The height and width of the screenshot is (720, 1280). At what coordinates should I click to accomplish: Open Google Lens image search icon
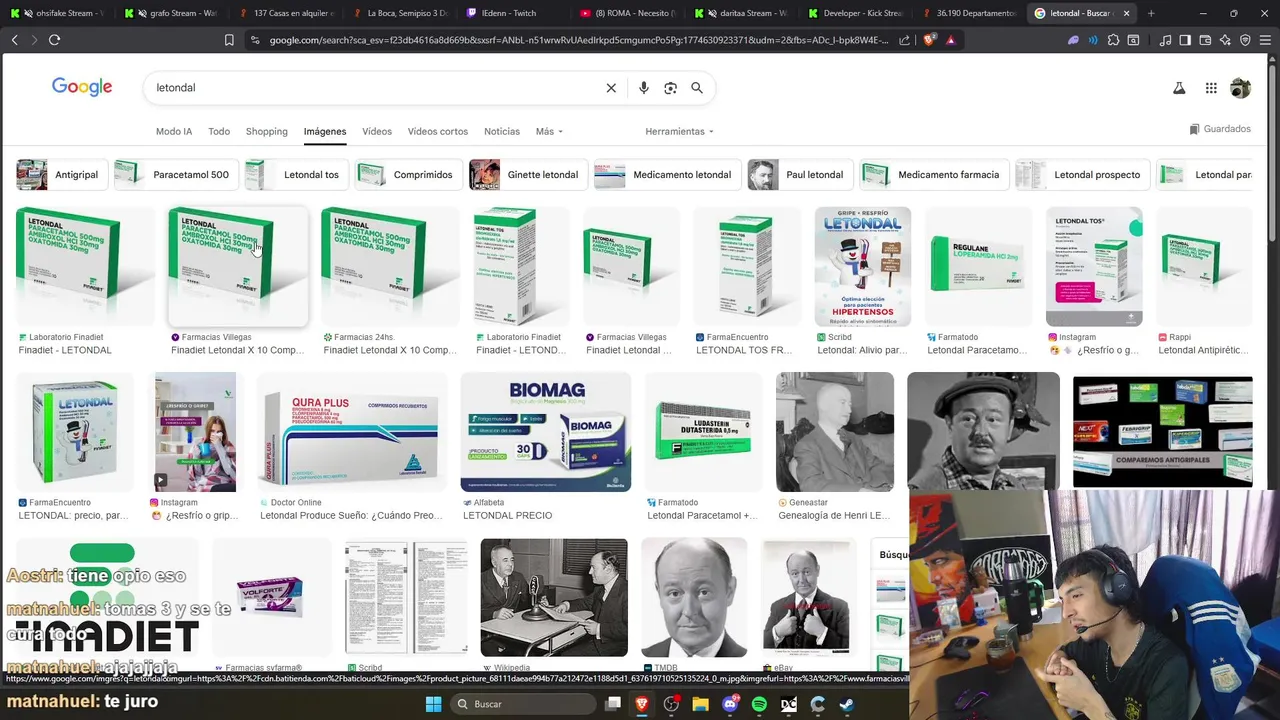pos(671,88)
